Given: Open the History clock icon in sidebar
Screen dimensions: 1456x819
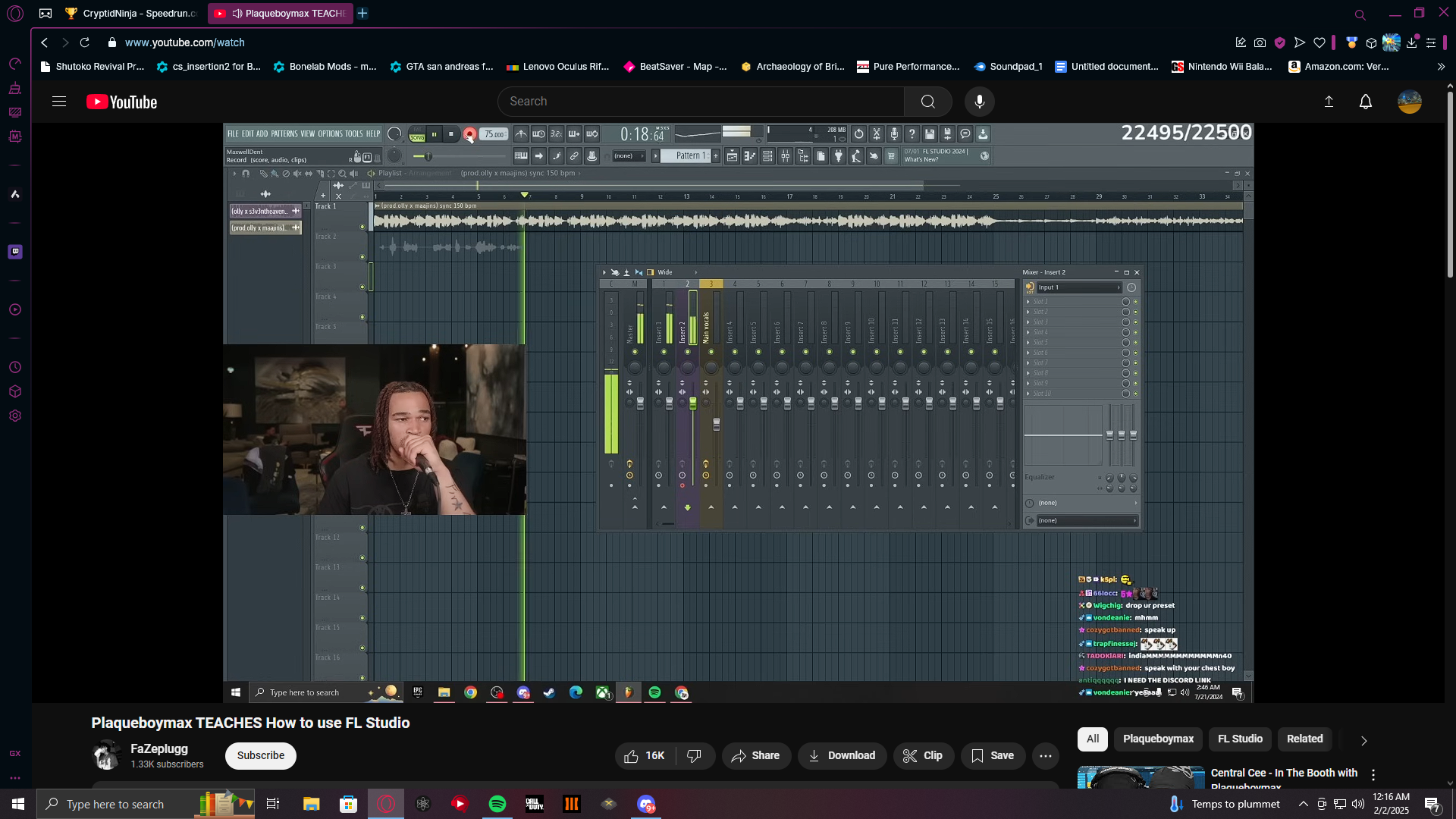Looking at the screenshot, I should [x=15, y=368].
